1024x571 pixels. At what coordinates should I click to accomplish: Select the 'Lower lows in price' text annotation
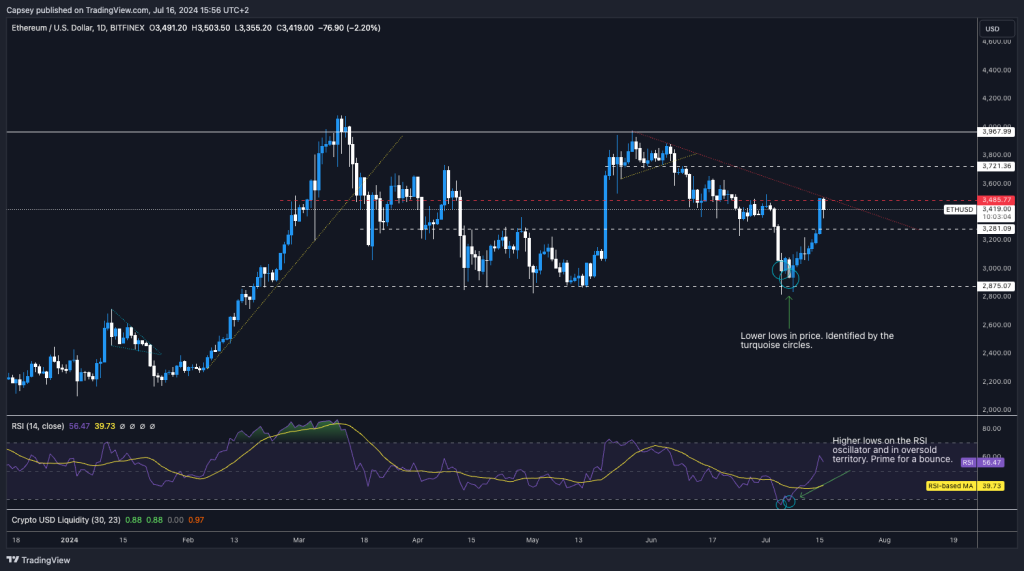(x=816, y=341)
